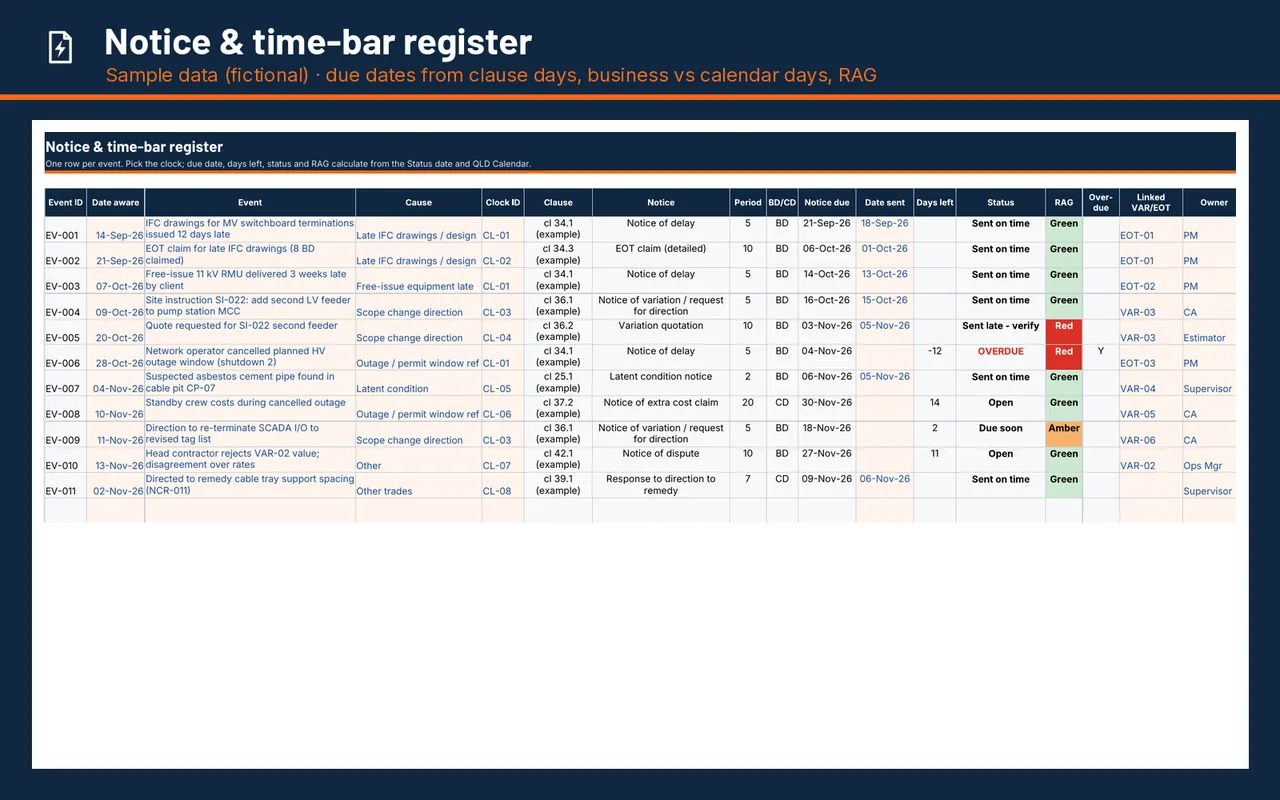The width and height of the screenshot is (1280, 800).
Task: Select the Event ID column header
Action: click(66, 202)
